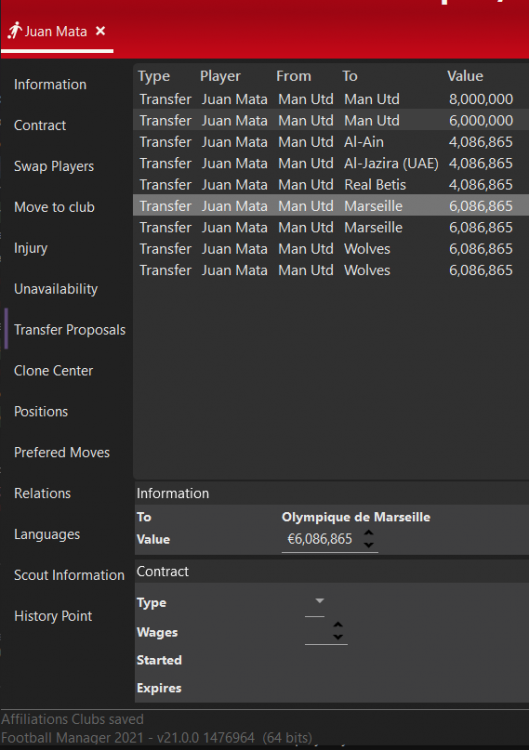The image size is (529, 750).
Task: Open History Point
Action: [53, 616]
